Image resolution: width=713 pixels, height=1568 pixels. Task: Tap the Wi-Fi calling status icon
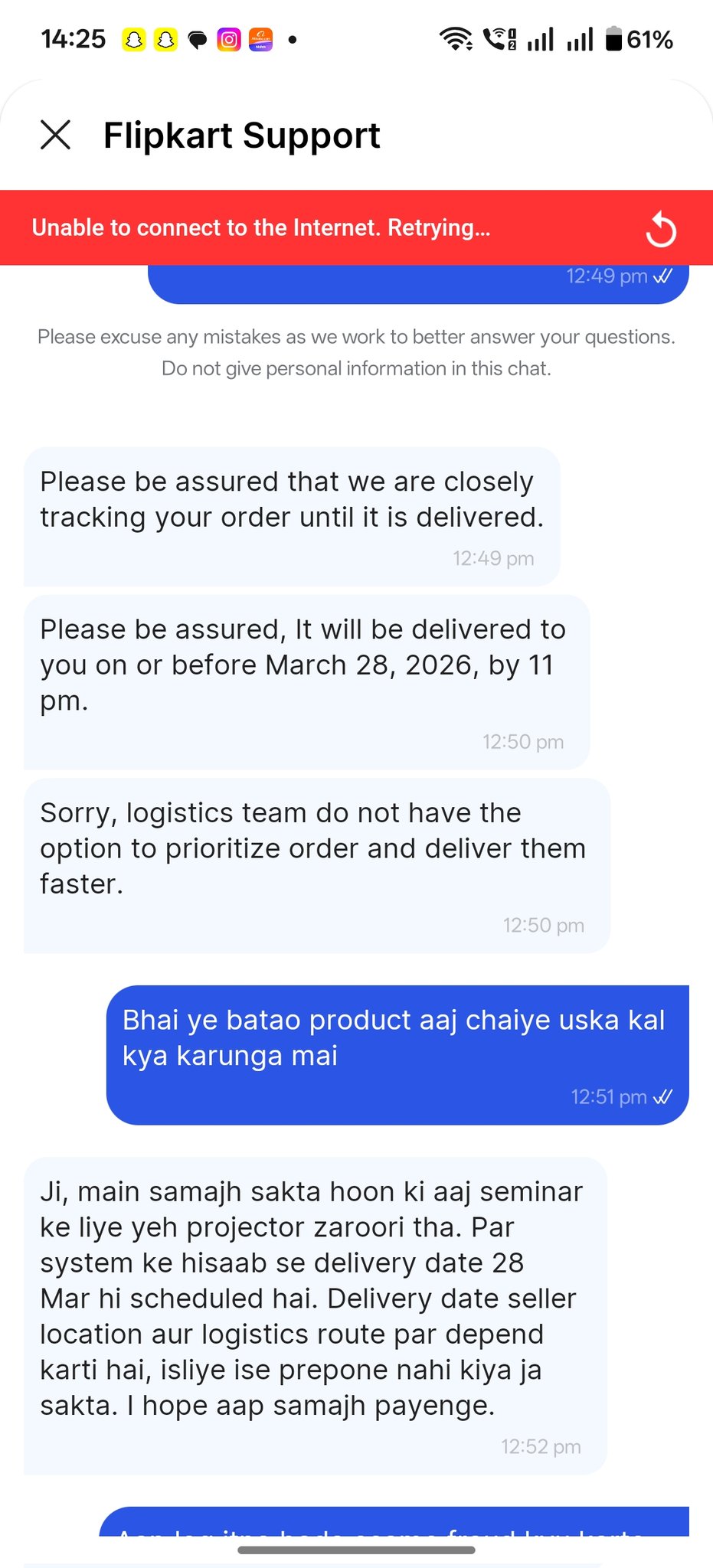click(500, 39)
